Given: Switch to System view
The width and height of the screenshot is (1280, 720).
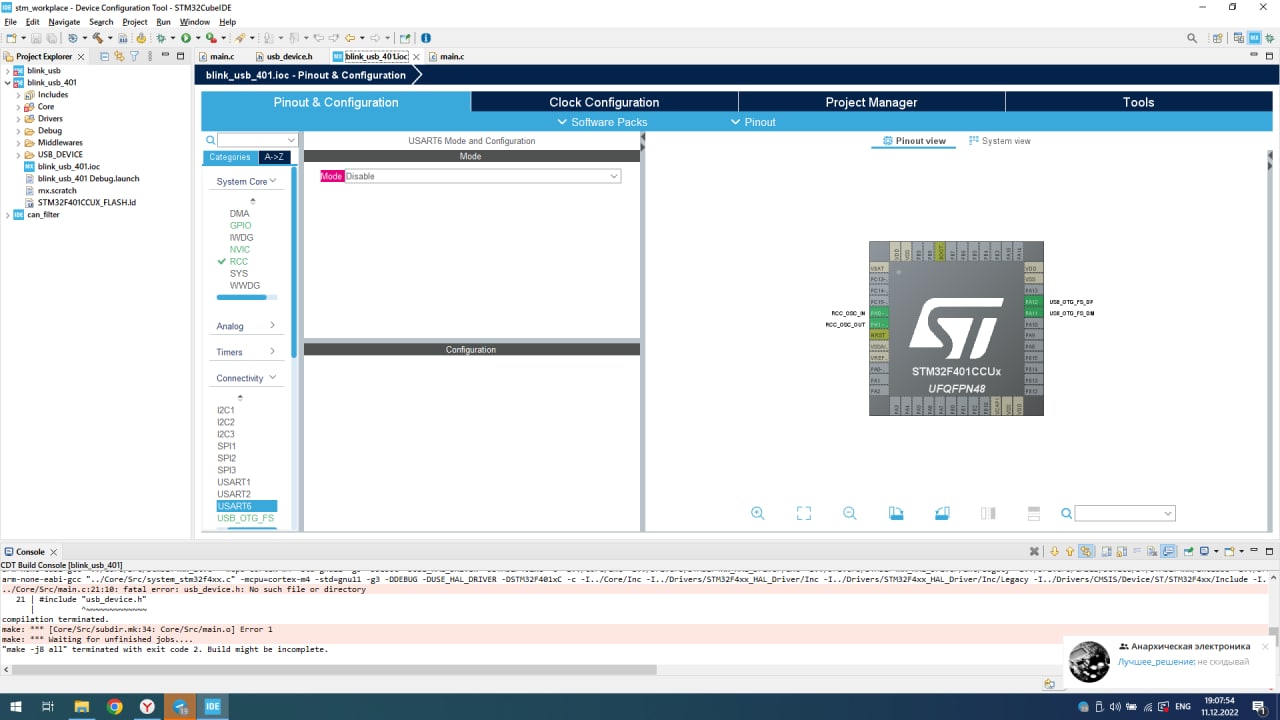Looking at the screenshot, I should [x=999, y=141].
